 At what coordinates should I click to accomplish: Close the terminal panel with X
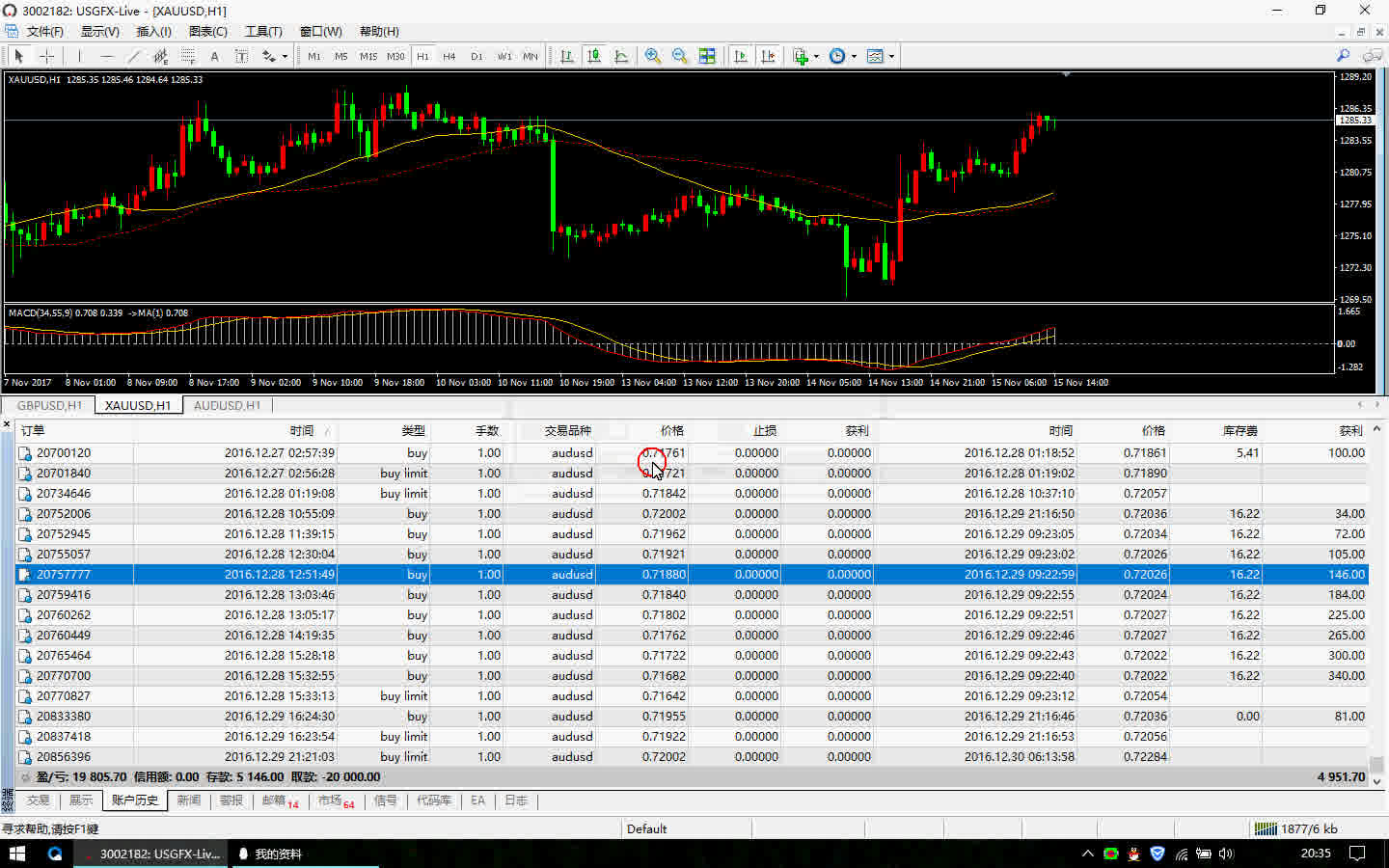7,424
